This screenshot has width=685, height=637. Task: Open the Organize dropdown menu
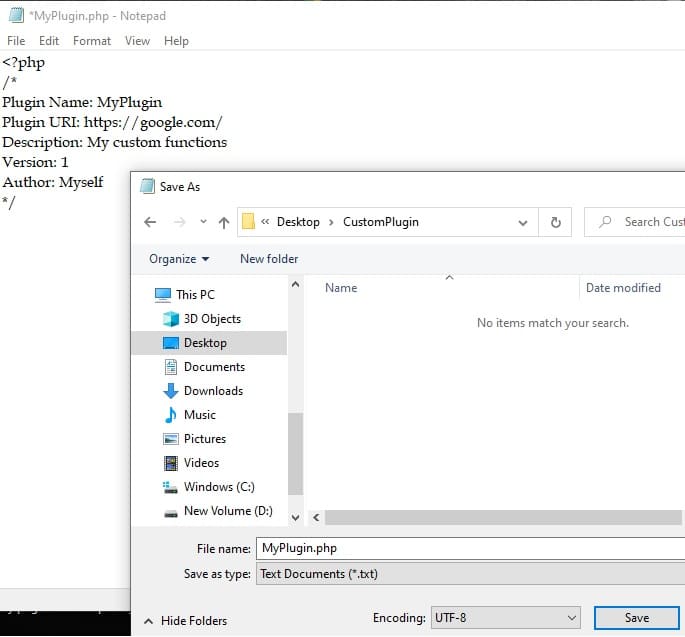(x=179, y=259)
